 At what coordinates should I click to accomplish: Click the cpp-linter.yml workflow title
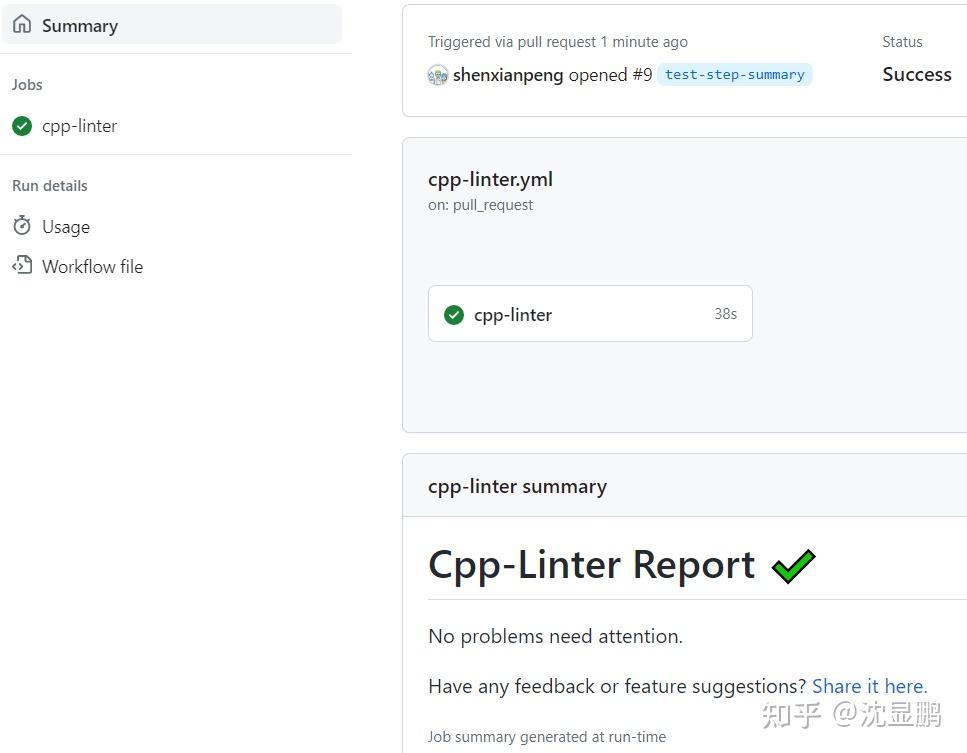click(x=490, y=179)
